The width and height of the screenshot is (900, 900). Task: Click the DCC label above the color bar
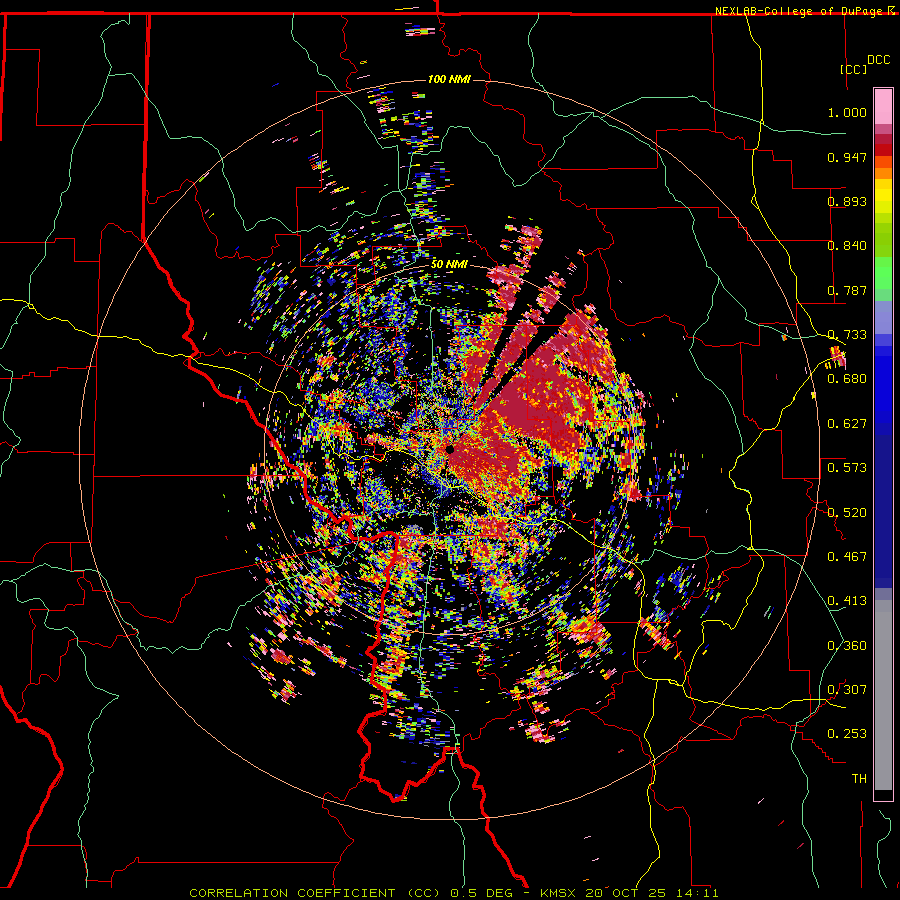point(878,60)
